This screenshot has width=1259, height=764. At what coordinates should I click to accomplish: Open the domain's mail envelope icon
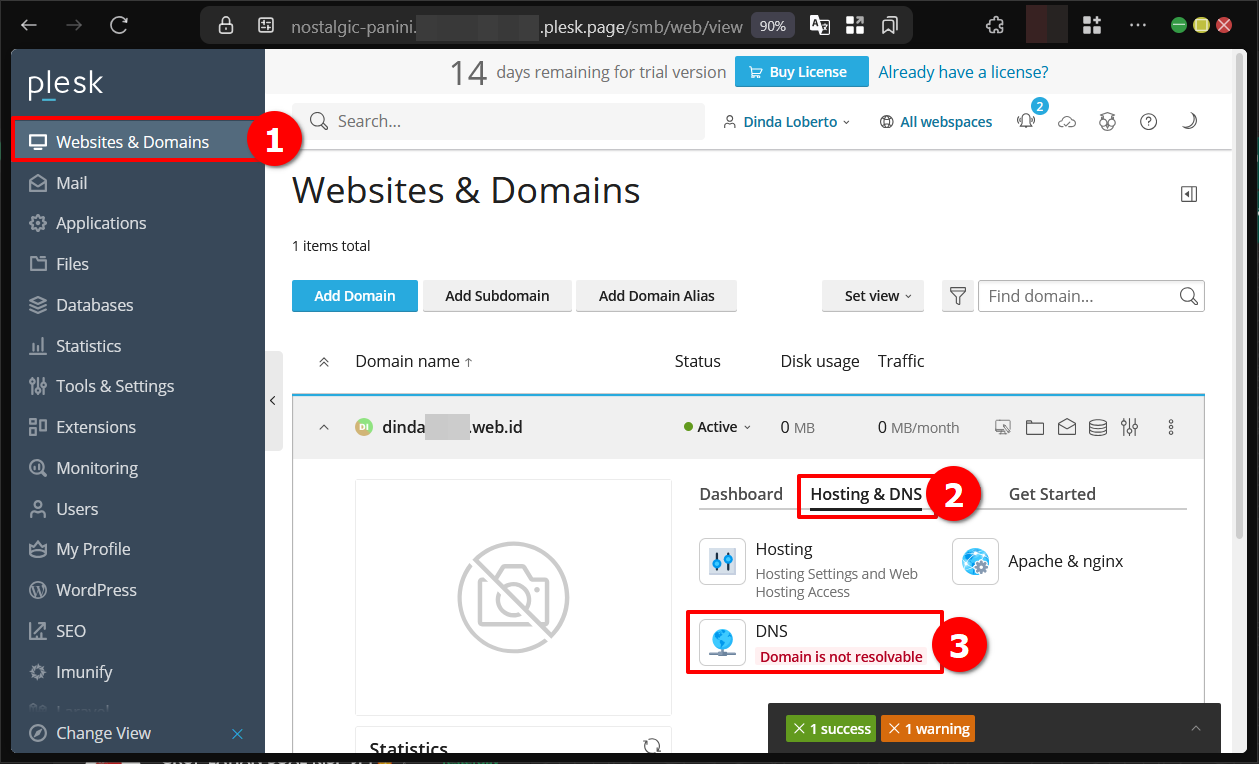1067,428
